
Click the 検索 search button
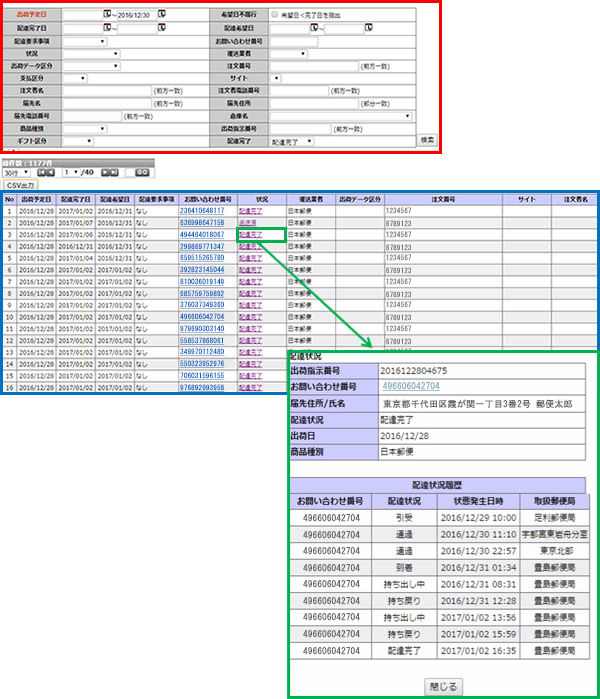click(x=427, y=141)
